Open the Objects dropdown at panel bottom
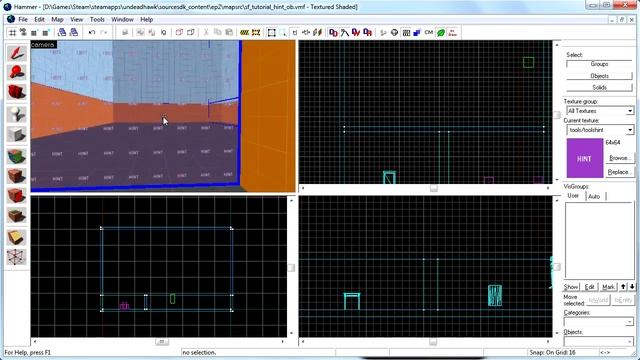The width and height of the screenshot is (640, 360). click(598, 341)
